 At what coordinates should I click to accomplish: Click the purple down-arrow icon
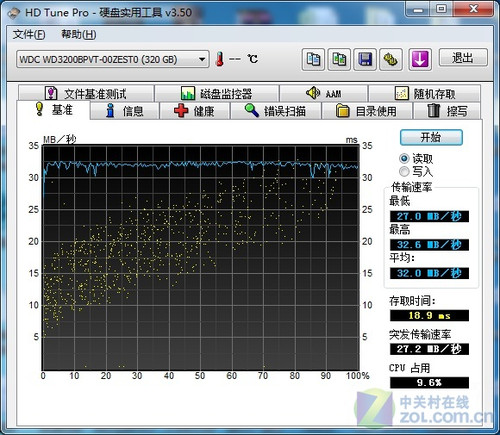tap(420, 59)
